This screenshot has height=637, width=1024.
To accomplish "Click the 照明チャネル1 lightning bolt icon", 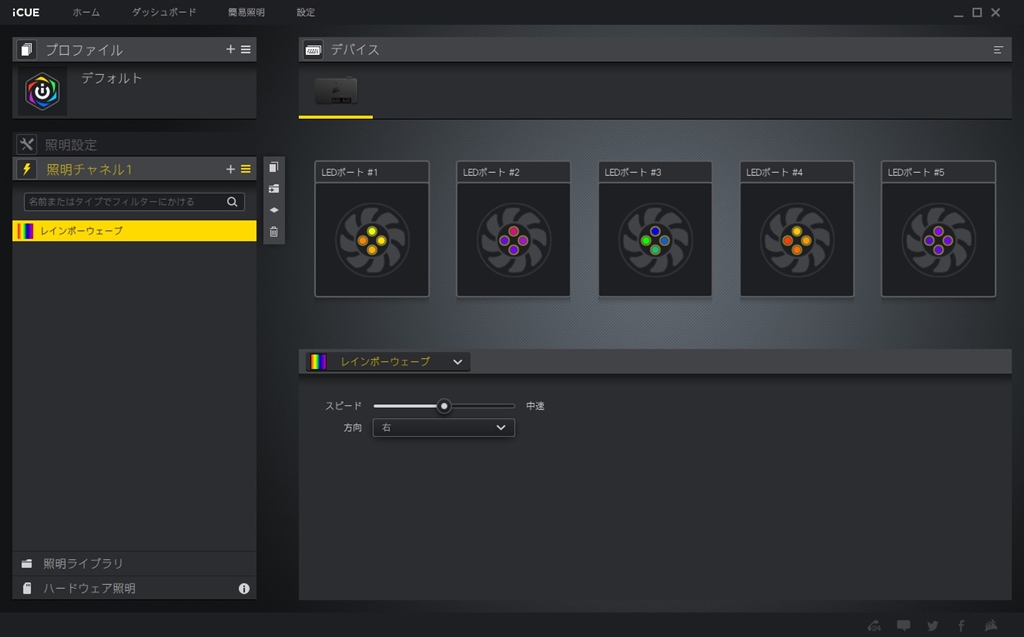I will pos(27,169).
